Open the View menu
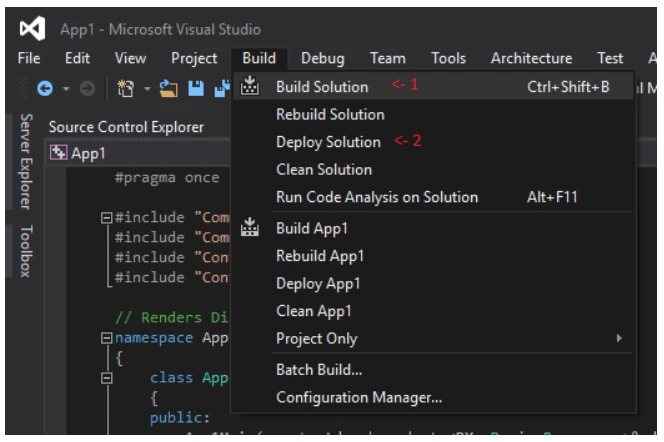664x442 pixels. (x=130, y=58)
